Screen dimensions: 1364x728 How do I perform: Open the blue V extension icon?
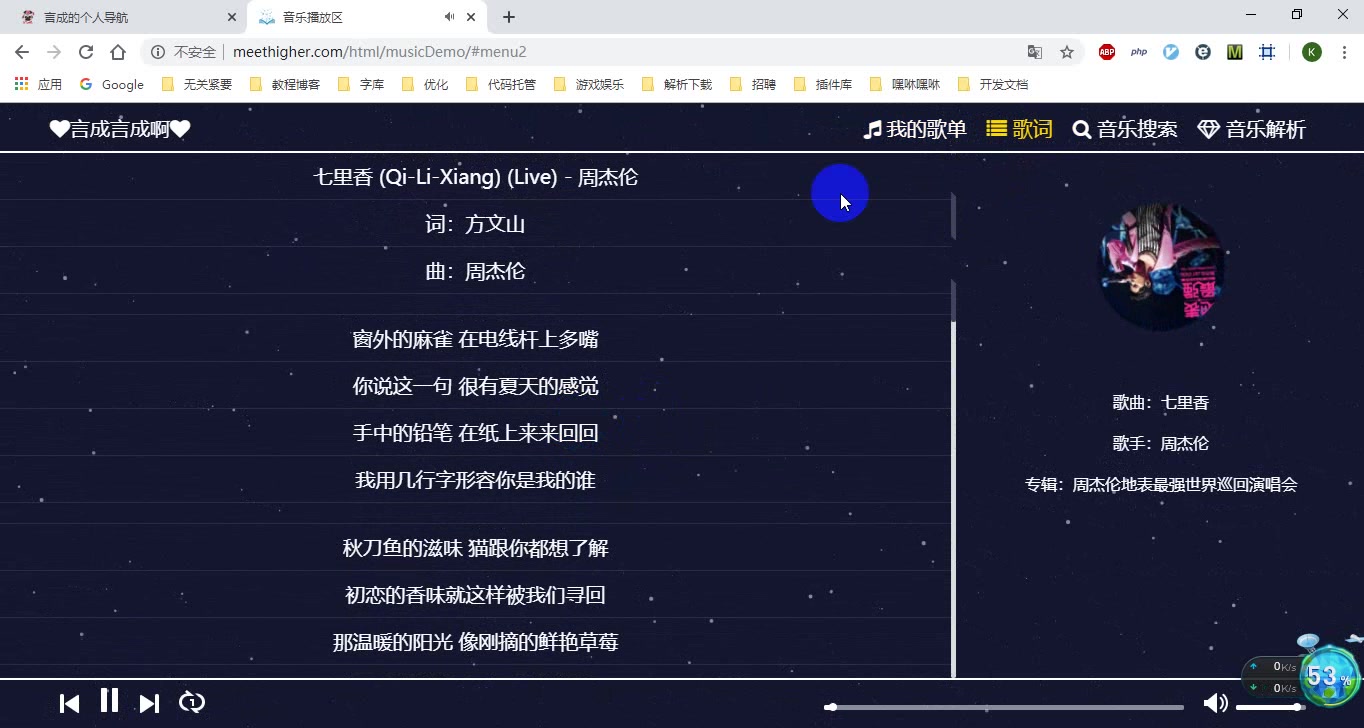click(x=1171, y=52)
